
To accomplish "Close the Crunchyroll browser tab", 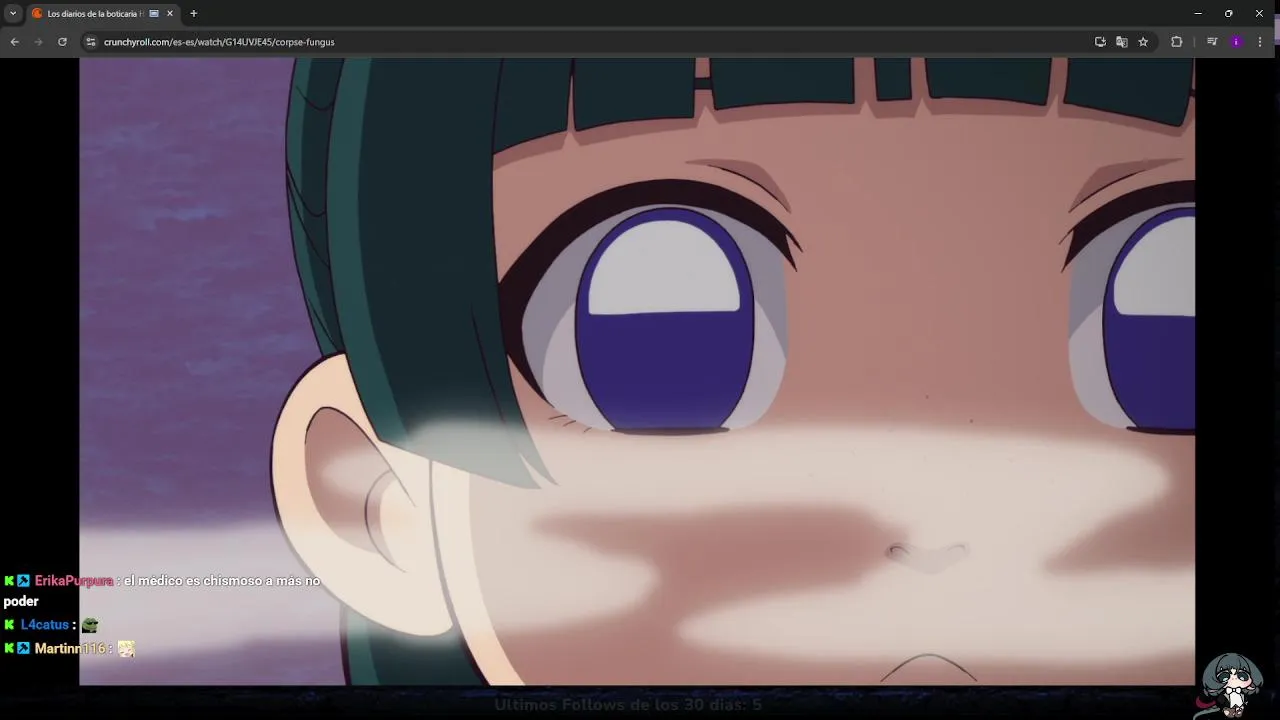I will pos(170,14).
